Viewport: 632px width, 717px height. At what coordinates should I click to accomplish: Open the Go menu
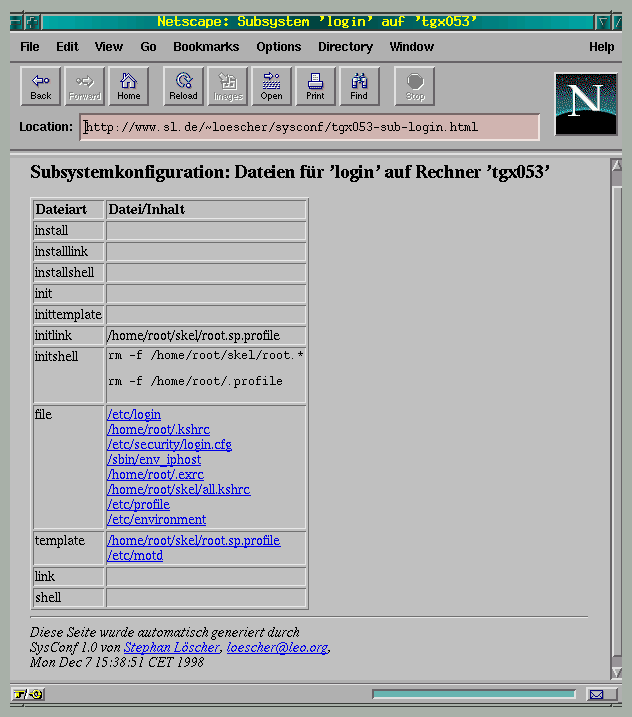pos(148,47)
